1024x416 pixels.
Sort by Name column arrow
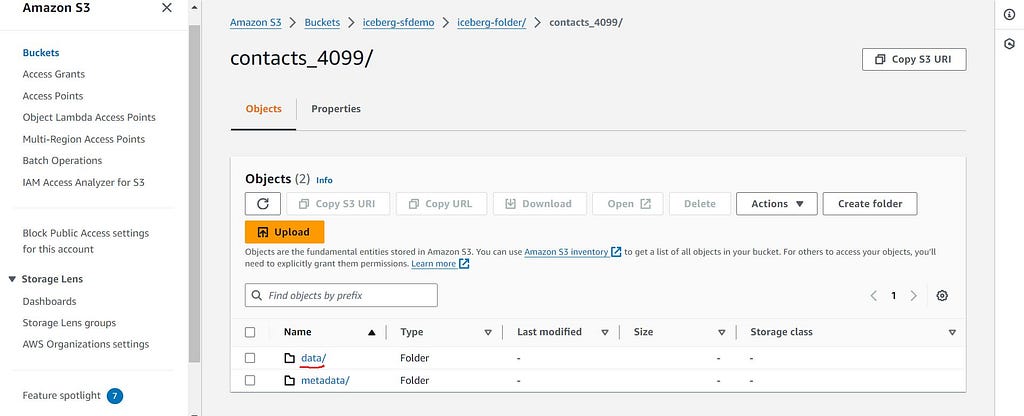(372, 332)
